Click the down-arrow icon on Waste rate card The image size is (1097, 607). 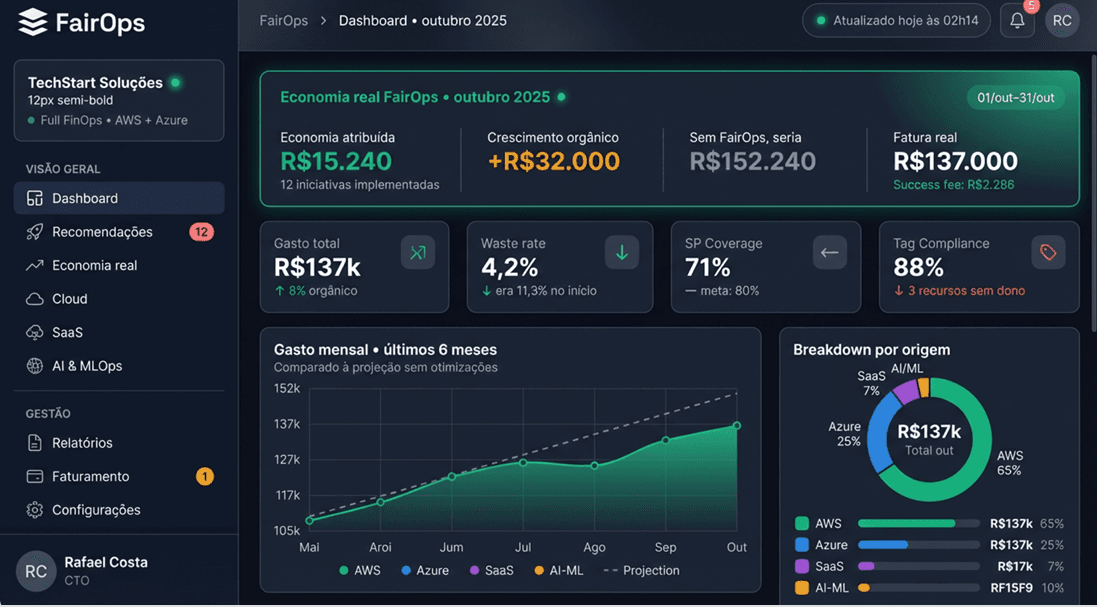point(622,251)
